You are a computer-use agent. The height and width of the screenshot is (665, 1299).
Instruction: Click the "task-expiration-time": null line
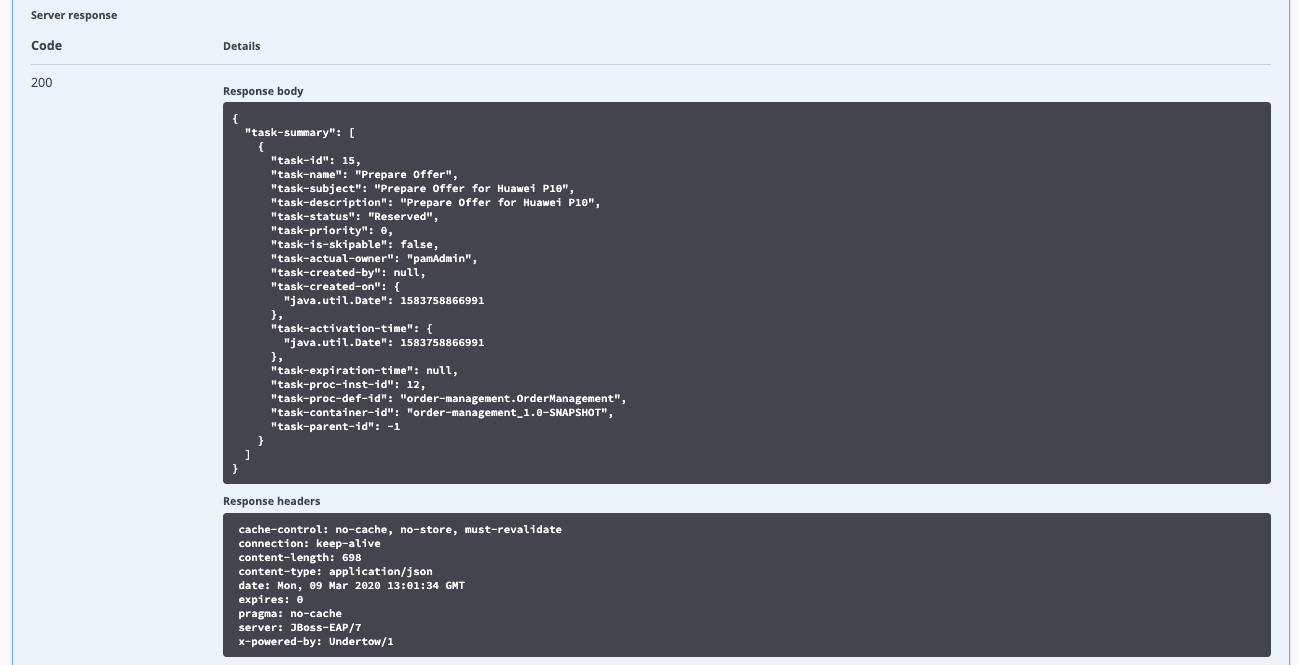coord(364,370)
